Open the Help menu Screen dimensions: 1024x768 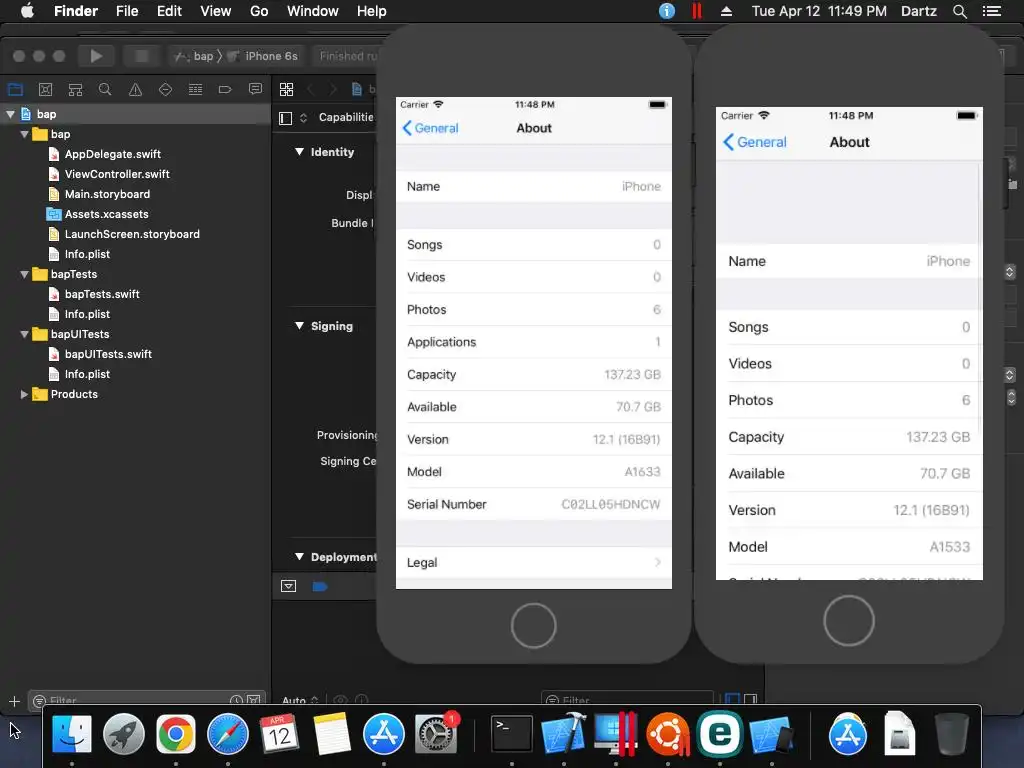tap(372, 11)
